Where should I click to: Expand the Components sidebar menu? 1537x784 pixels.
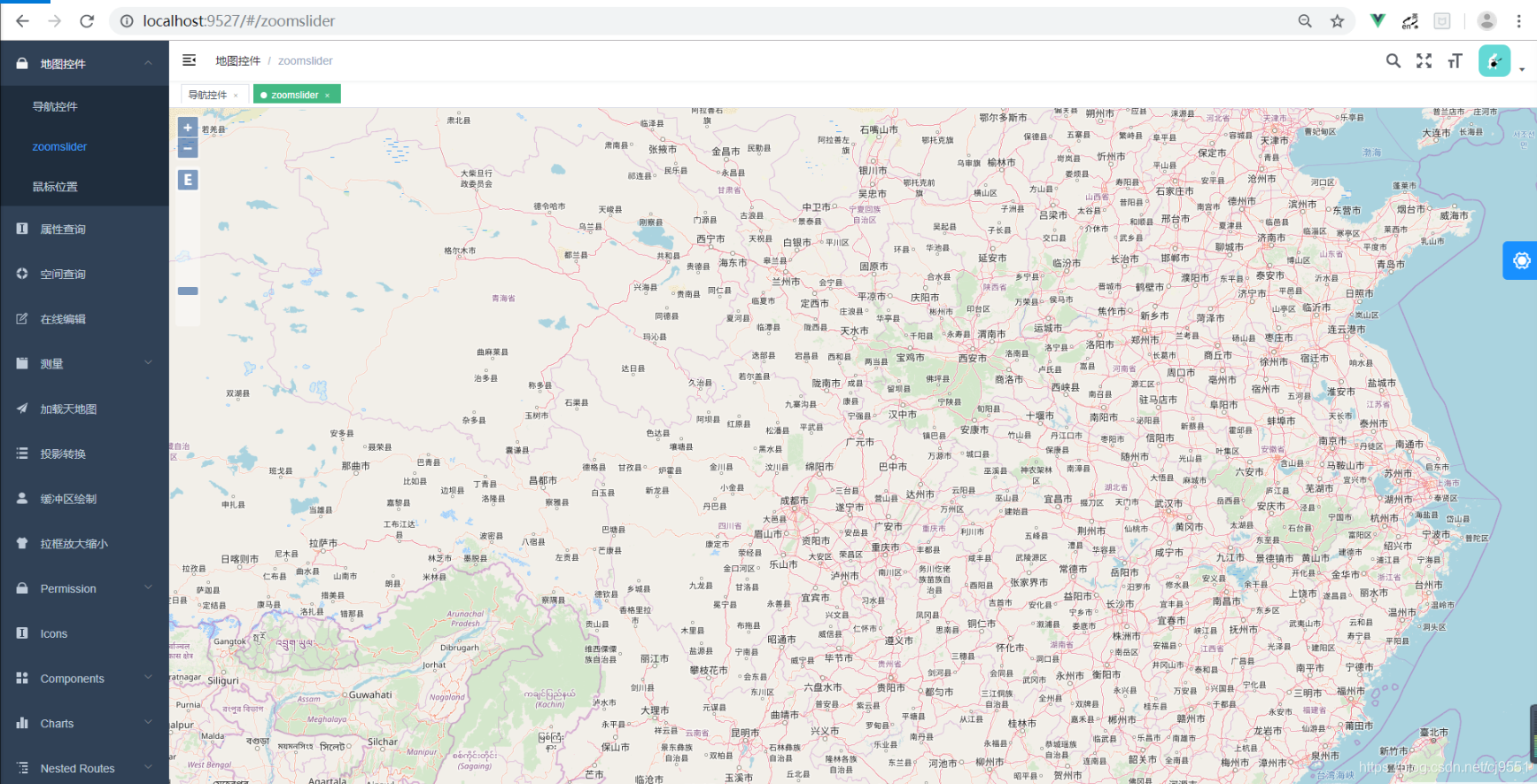[84, 679]
